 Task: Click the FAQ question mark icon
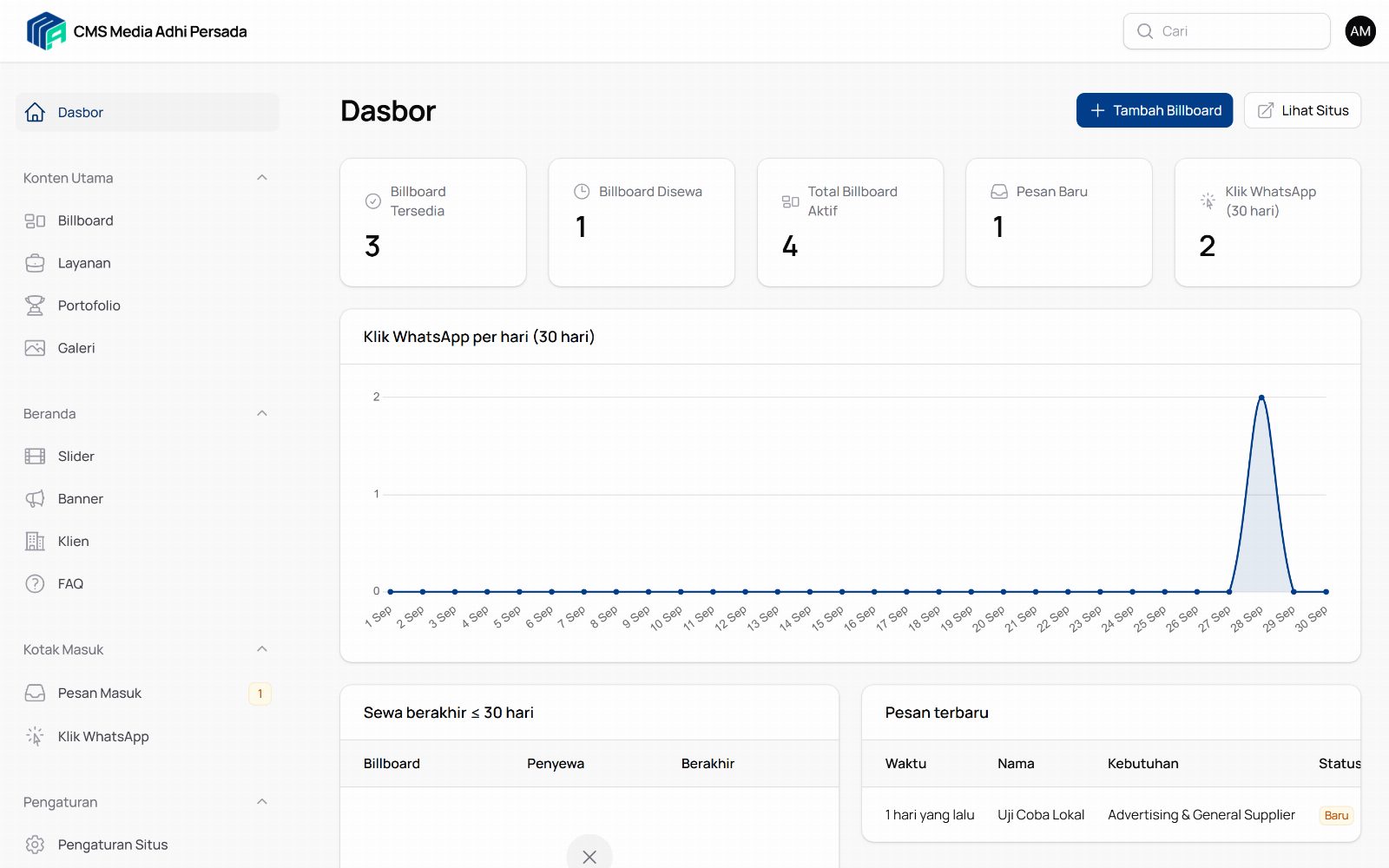pos(35,584)
